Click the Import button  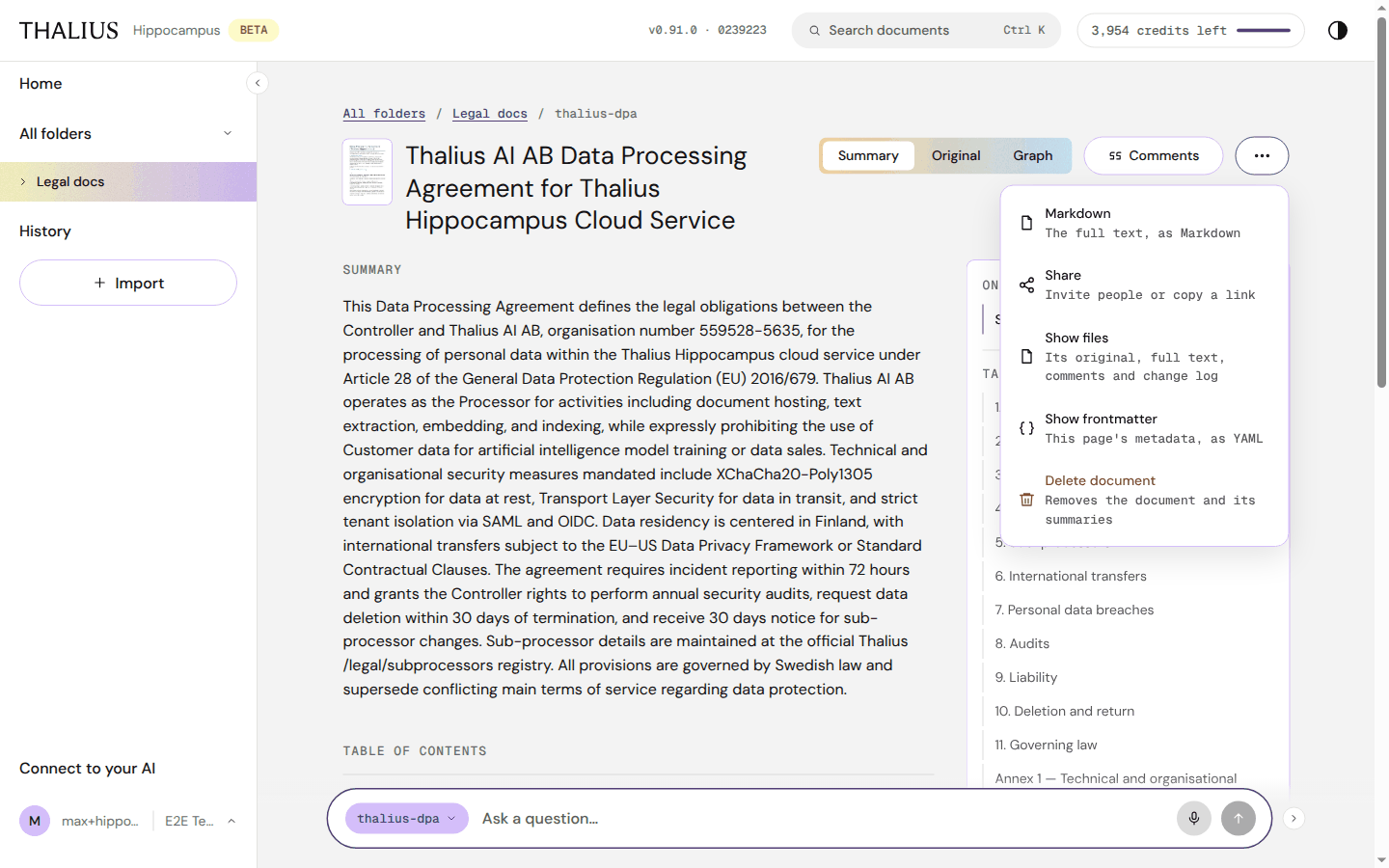tap(128, 283)
